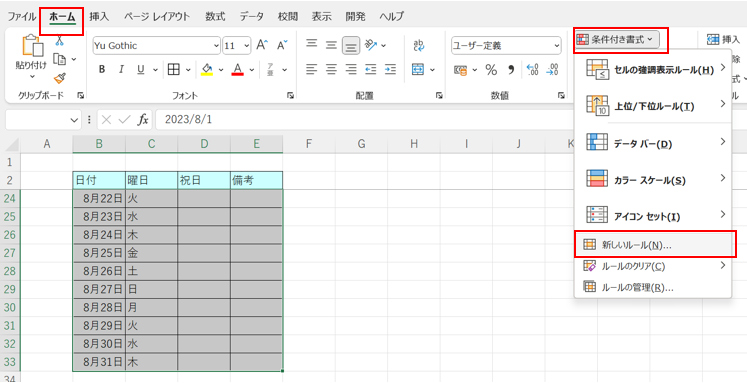This screenshot has width=747, height=383.
Task: Align text right in alignment group
Action: (351, 70)
